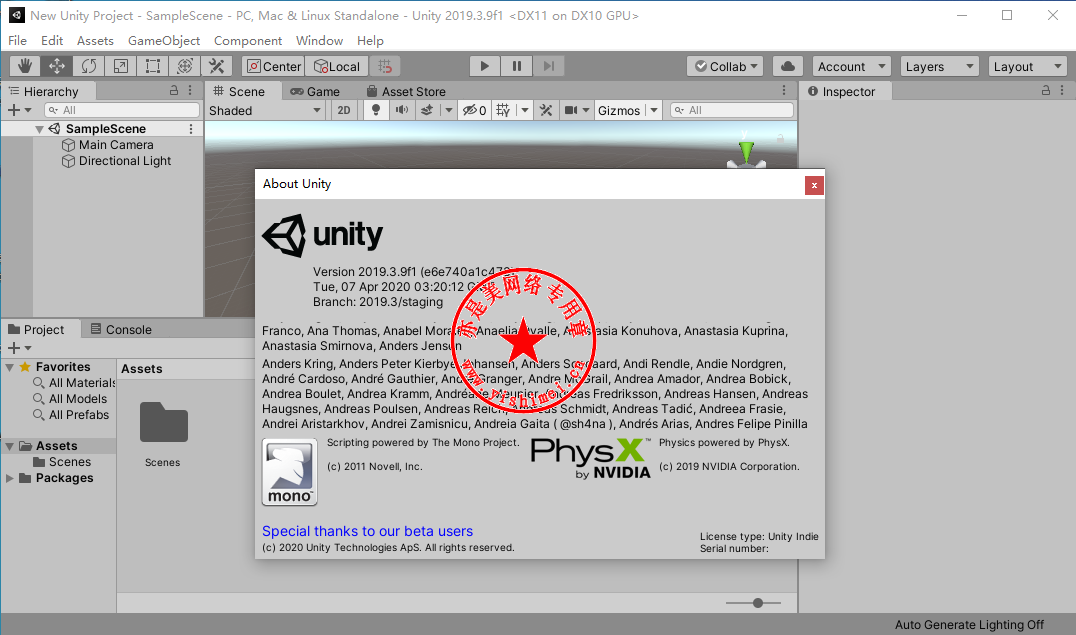
Task: Open the Gizmos dropdown arrow
Action: pyautogui.click(x=654, y=111)
